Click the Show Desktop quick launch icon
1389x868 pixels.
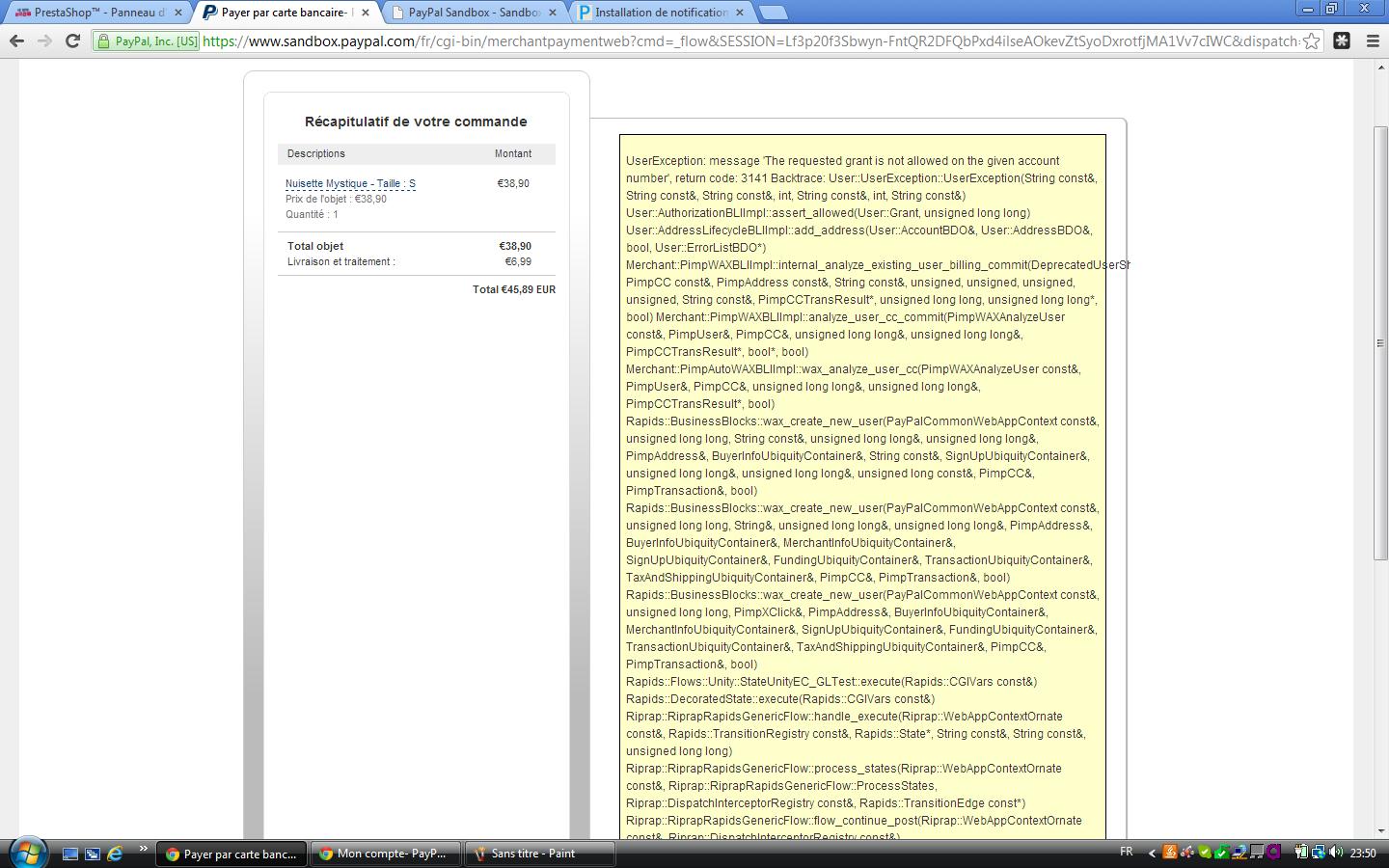[x=70, y=854]
